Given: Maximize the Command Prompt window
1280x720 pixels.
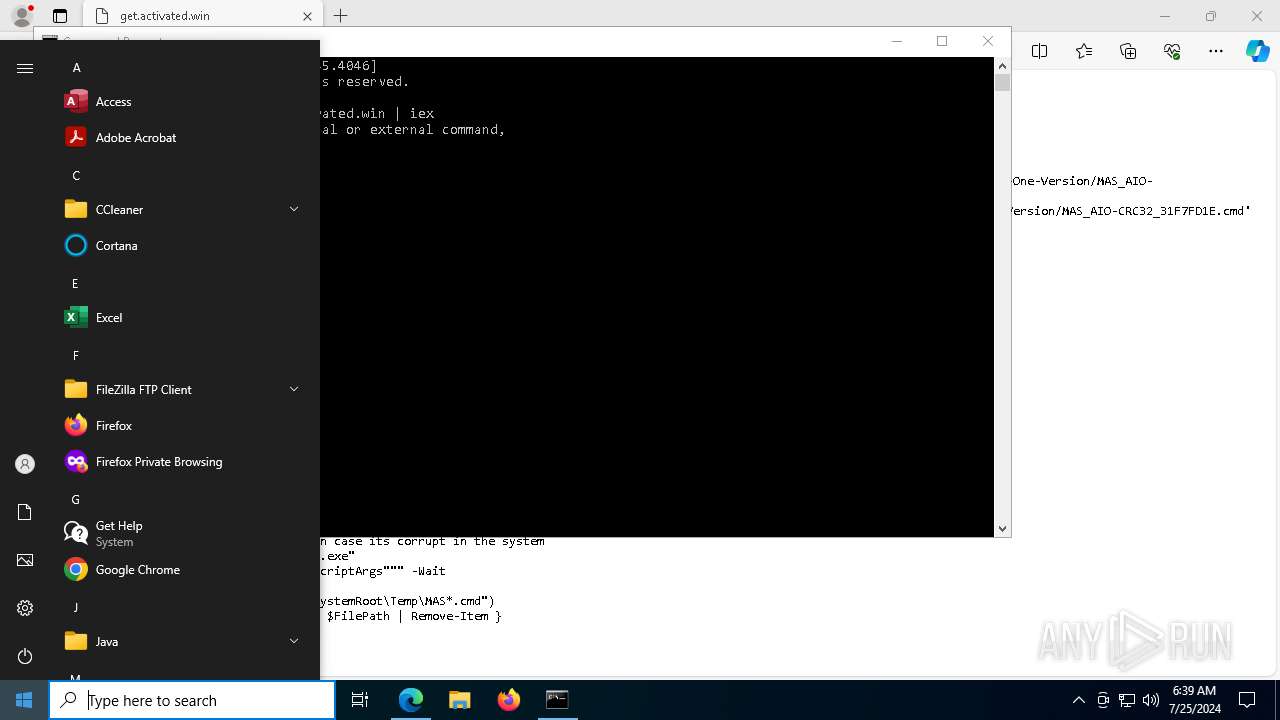Looking at the screenshot, I should 942,41.
